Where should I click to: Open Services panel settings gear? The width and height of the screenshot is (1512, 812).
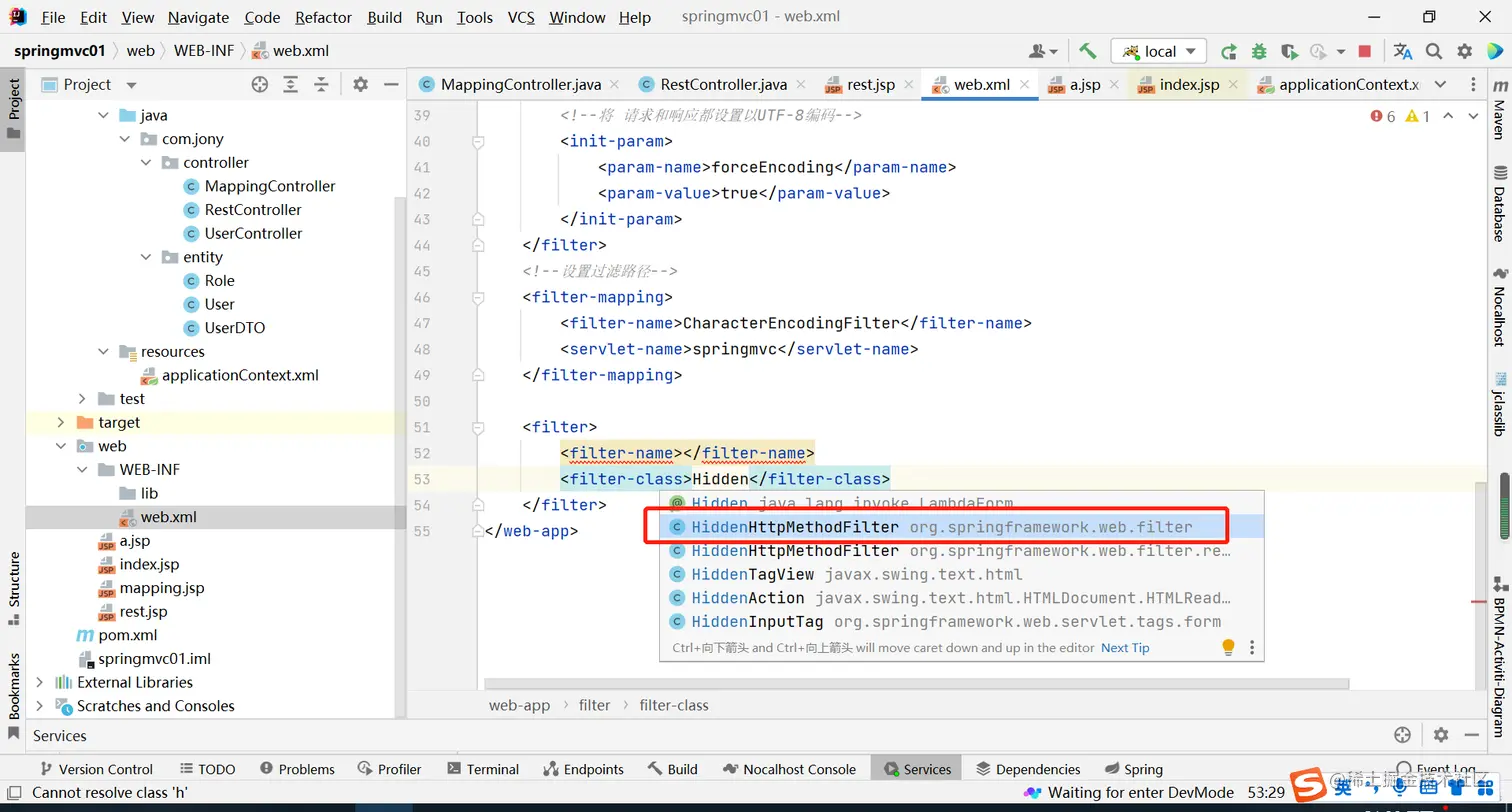1441,735
